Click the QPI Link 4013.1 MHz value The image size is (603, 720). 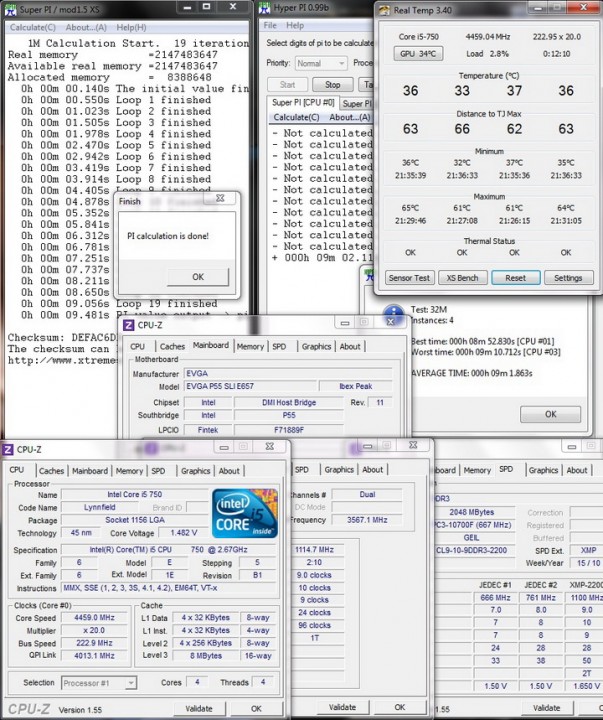coord(94,656)
